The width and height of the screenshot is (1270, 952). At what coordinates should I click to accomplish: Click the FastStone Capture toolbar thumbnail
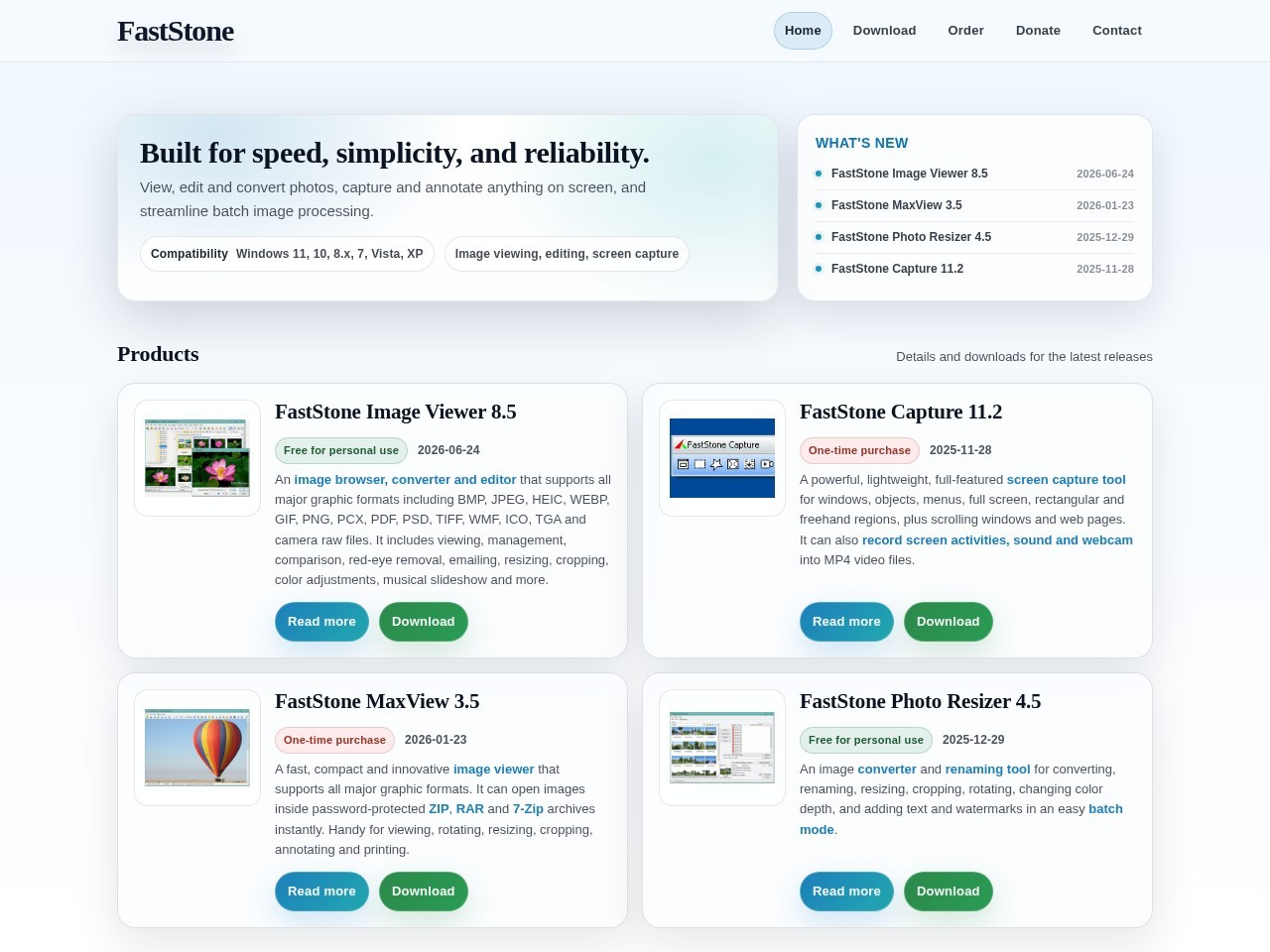(722, 458)
